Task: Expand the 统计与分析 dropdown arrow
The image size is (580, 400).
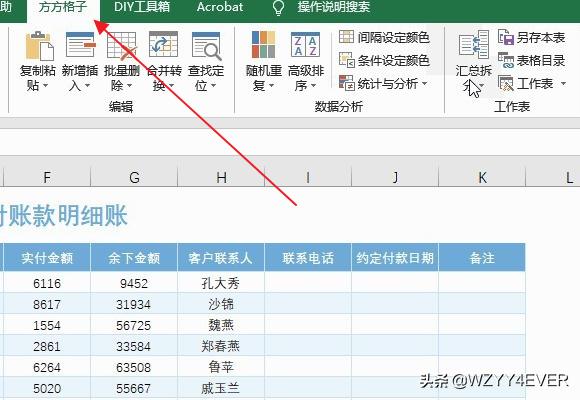Action: pos(424,84)
